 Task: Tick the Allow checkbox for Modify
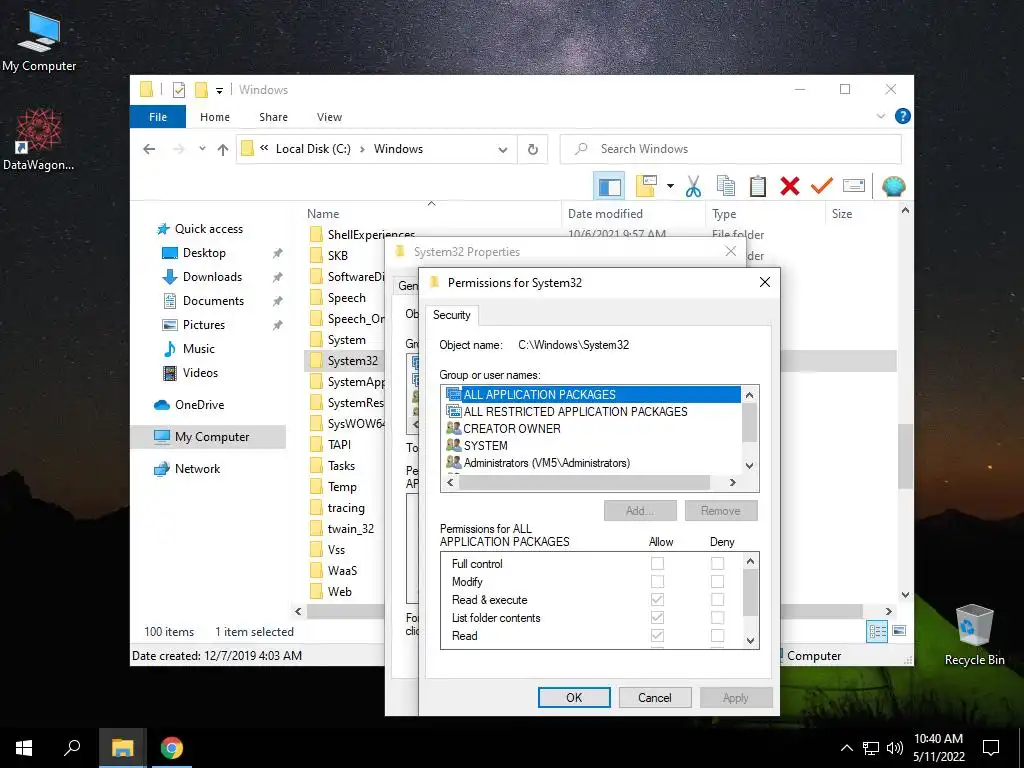pyautogui.click(x=657, y=581)
